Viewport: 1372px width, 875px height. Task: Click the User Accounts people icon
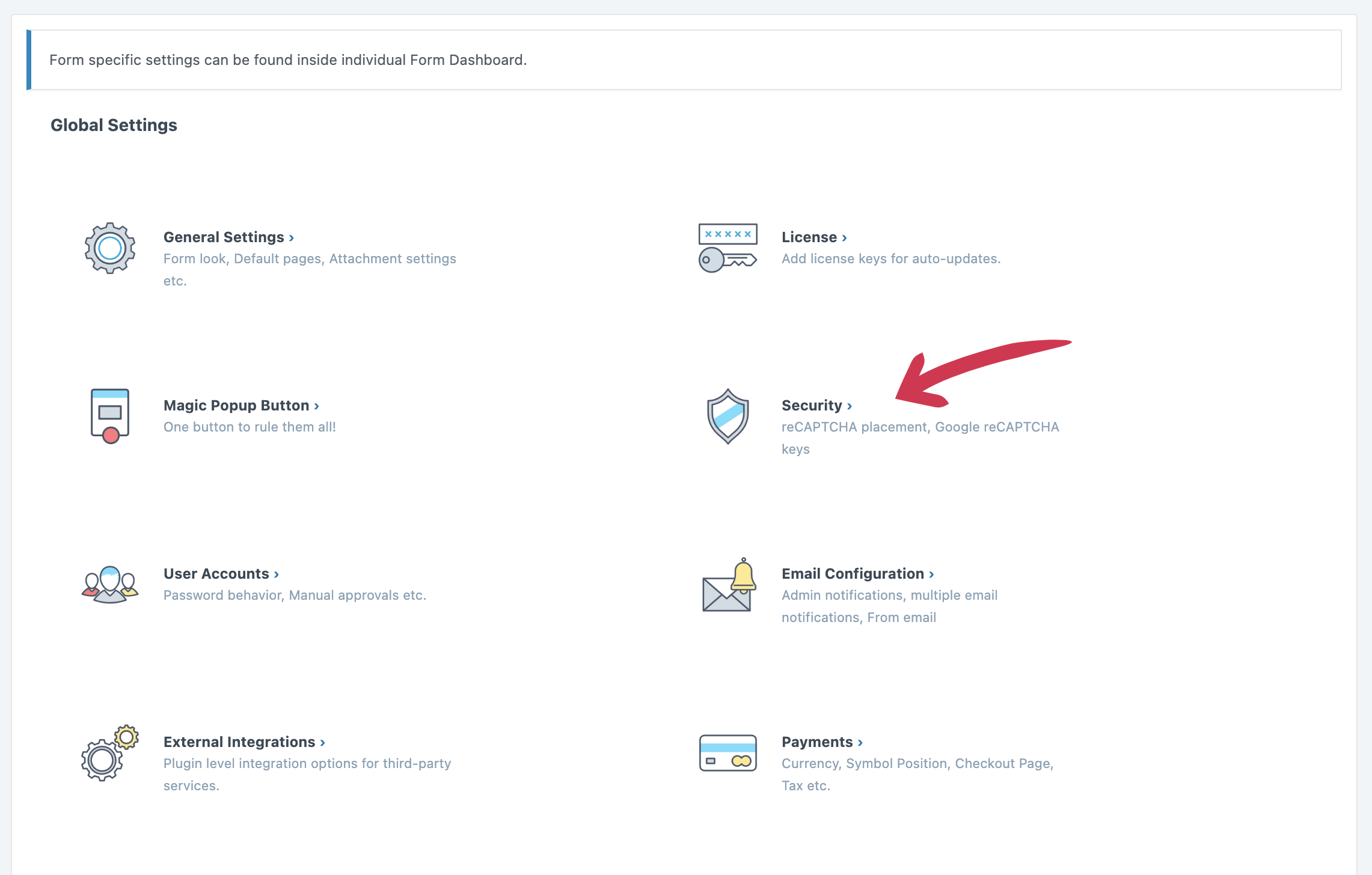[x=110, y=584]
